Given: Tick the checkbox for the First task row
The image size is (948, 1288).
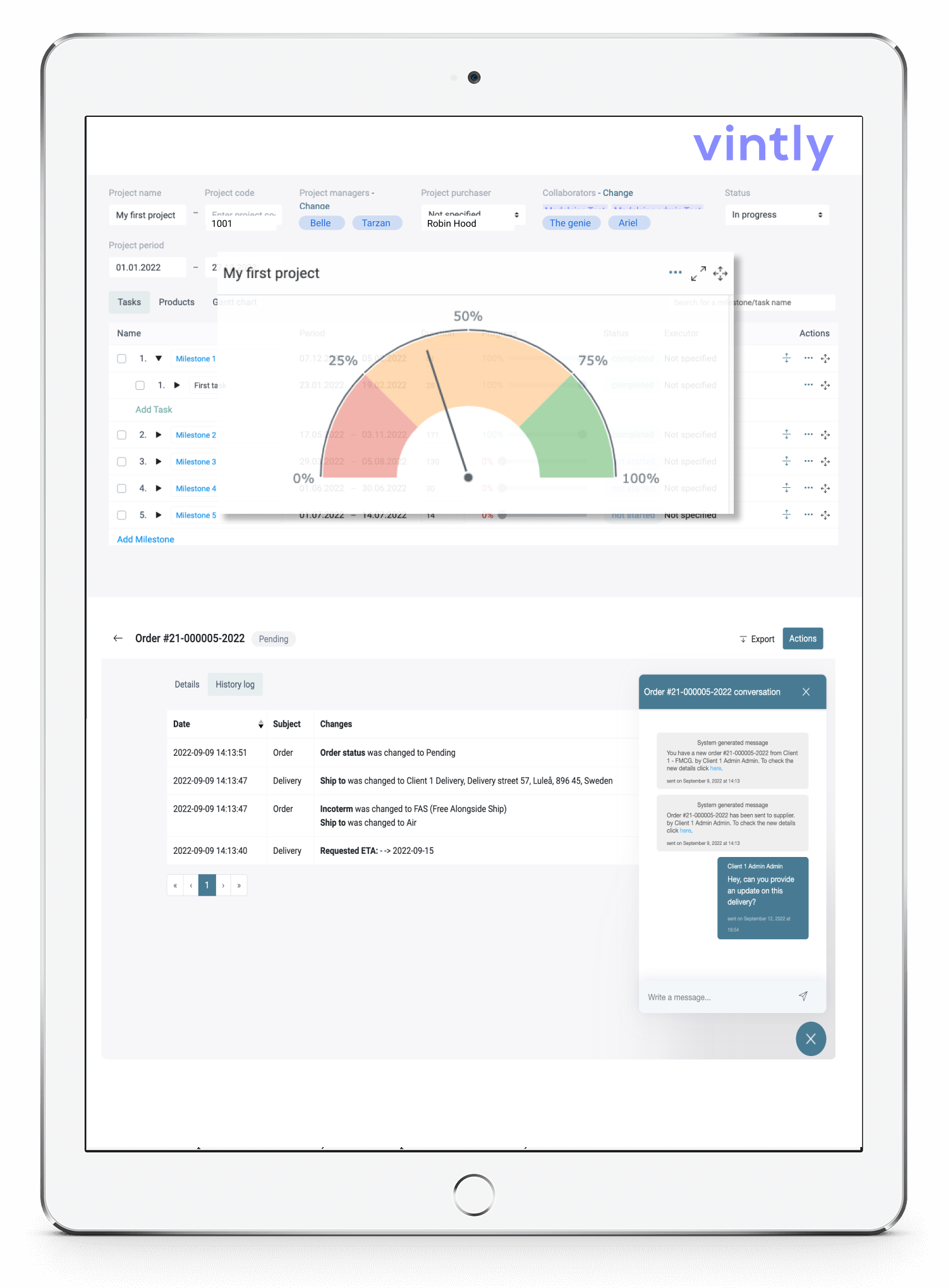Looking at the screenshot, I should pos(140,386).
